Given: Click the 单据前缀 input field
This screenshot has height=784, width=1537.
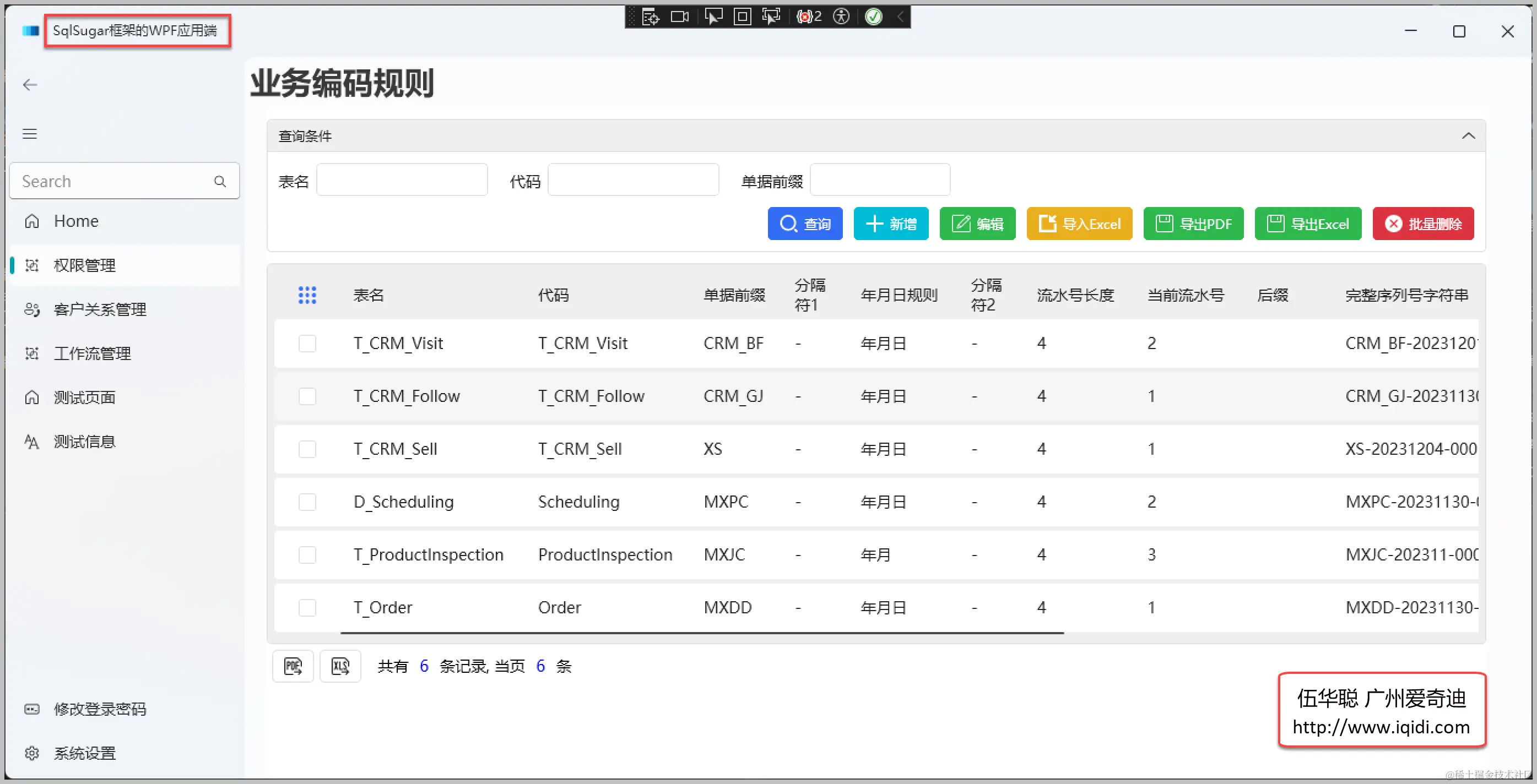Looking at the screenshot, I should point(879,180).
